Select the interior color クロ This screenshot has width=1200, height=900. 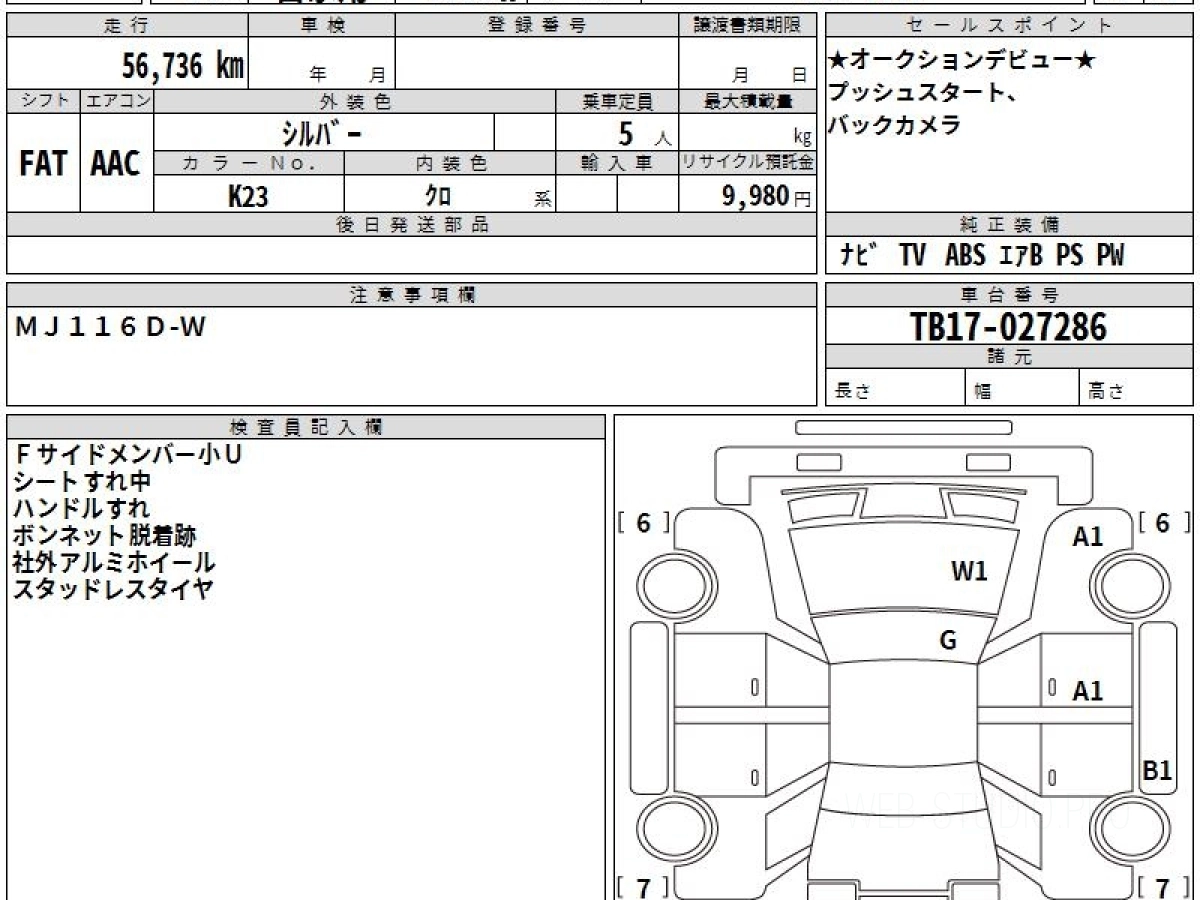tap(438, 196)
